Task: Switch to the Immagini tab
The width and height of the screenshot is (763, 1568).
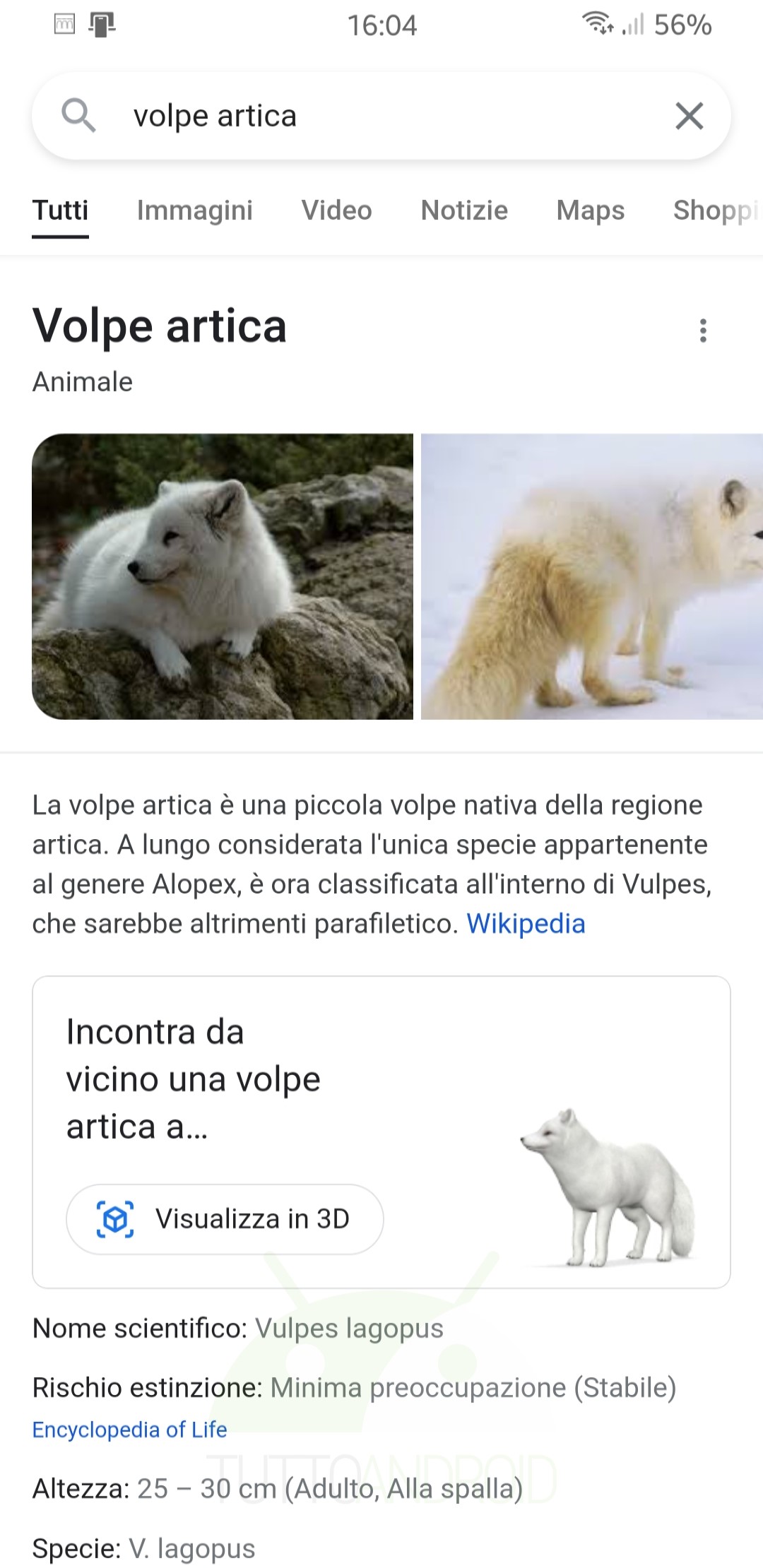Action: coord(194,210)
